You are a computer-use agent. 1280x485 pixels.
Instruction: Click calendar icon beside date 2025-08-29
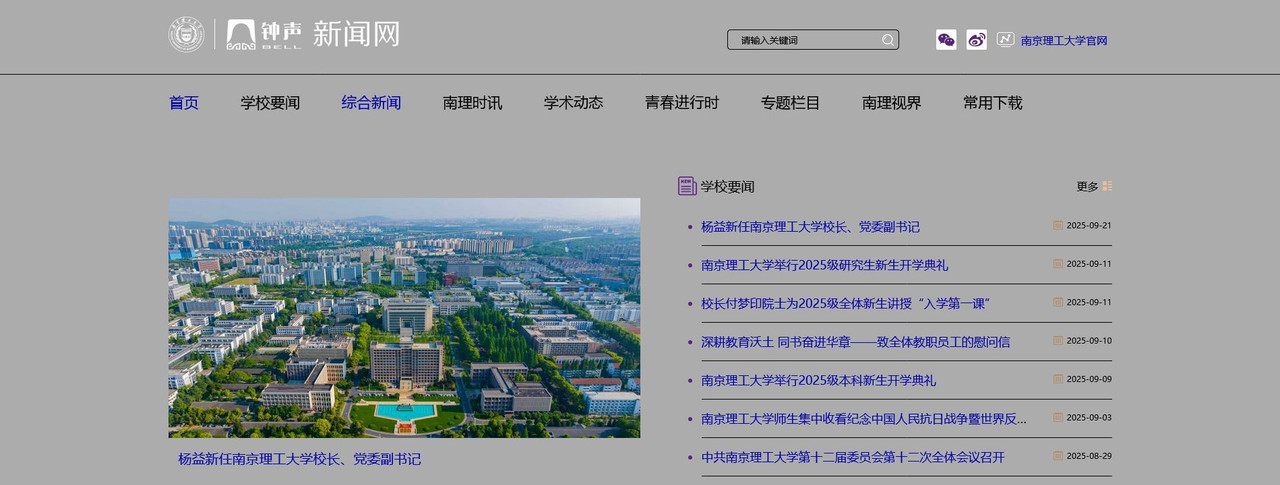click(1058, 456)
